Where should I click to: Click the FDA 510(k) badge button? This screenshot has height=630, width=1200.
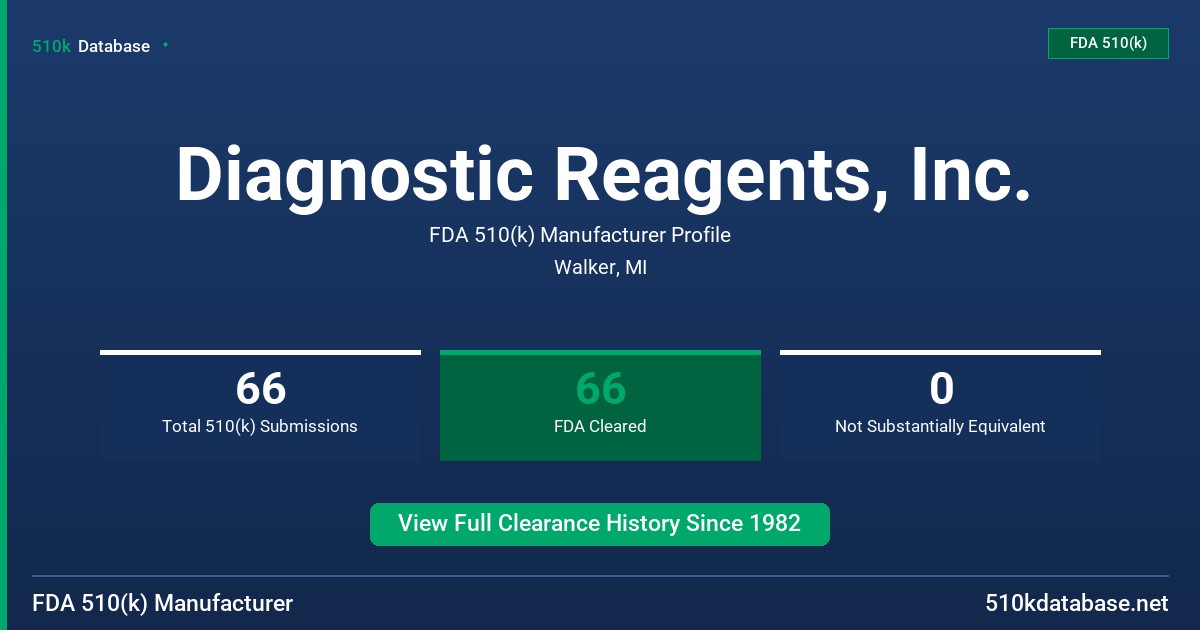(x=1108, y=43)
